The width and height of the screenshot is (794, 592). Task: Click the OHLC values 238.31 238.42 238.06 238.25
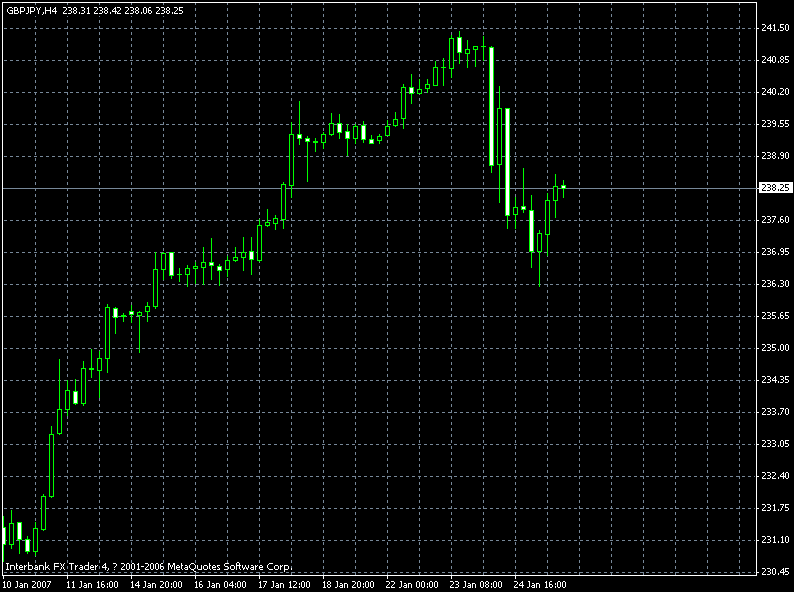tap(123, 11)
